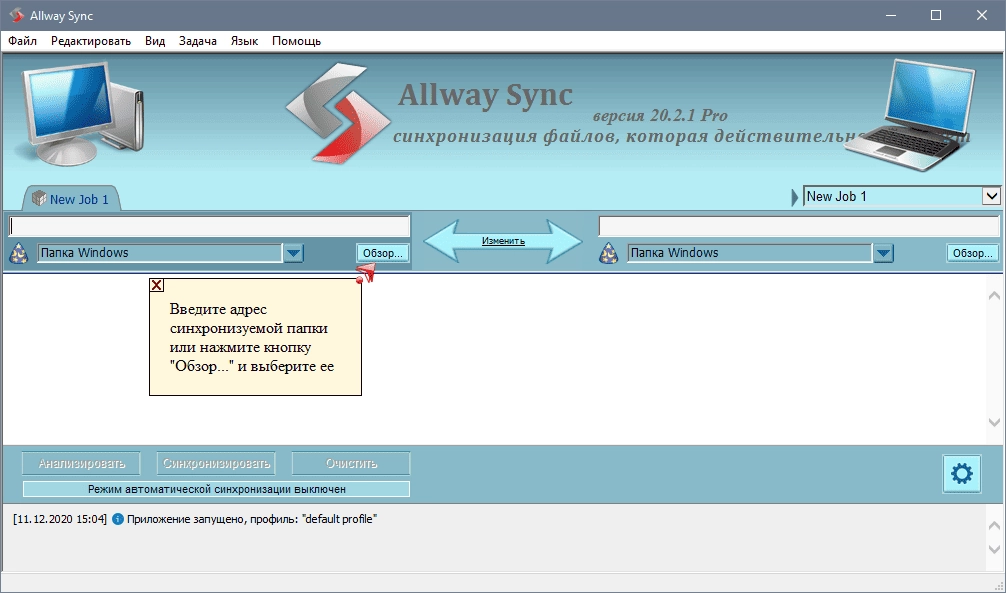
Task: Click the log text "Приложение запущено"
Action: (x=186, y=519)
